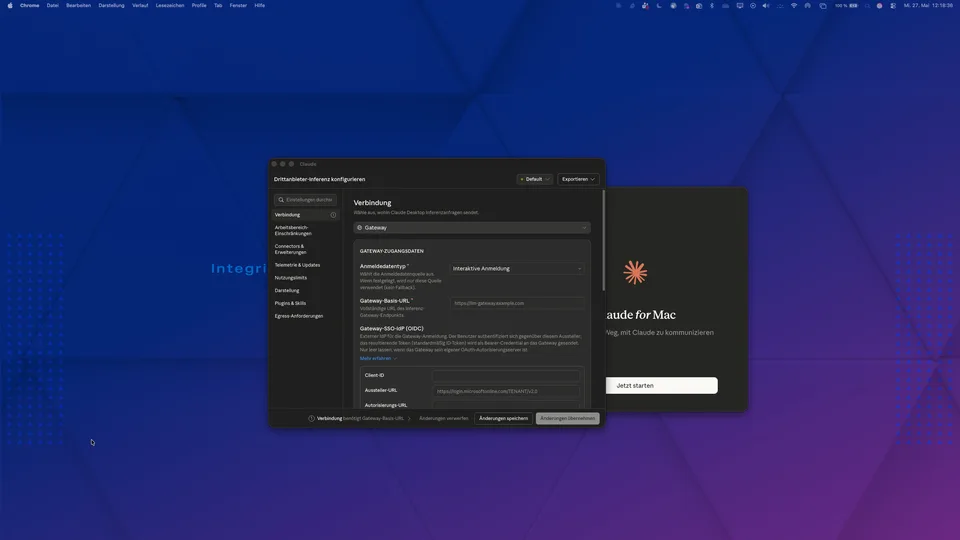Select Verbindung in the sidebar
The image size is (960, 540).
coord(305,215)
